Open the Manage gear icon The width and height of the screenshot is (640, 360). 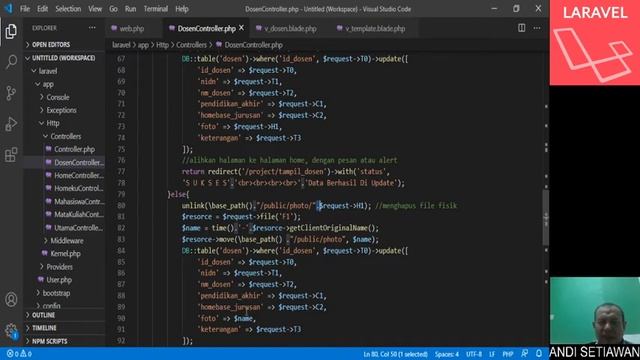[x=11, y=330]
